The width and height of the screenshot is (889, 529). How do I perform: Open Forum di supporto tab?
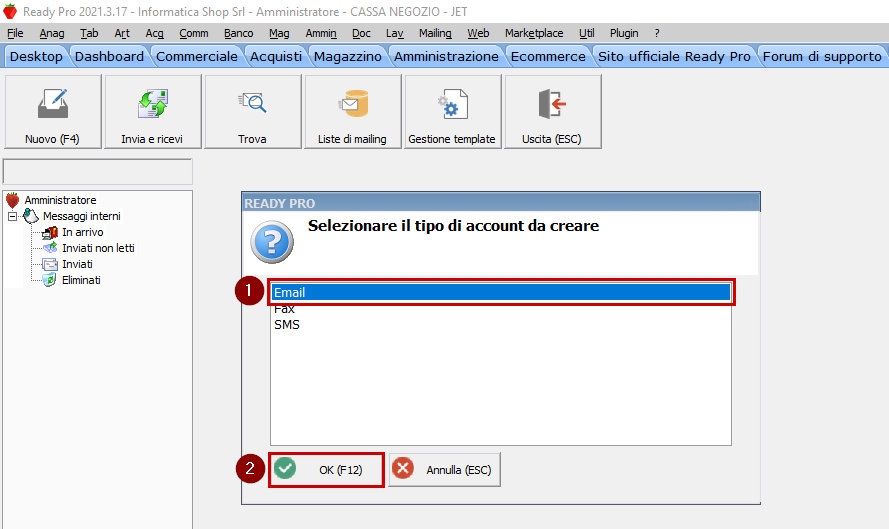click(822, 57)
